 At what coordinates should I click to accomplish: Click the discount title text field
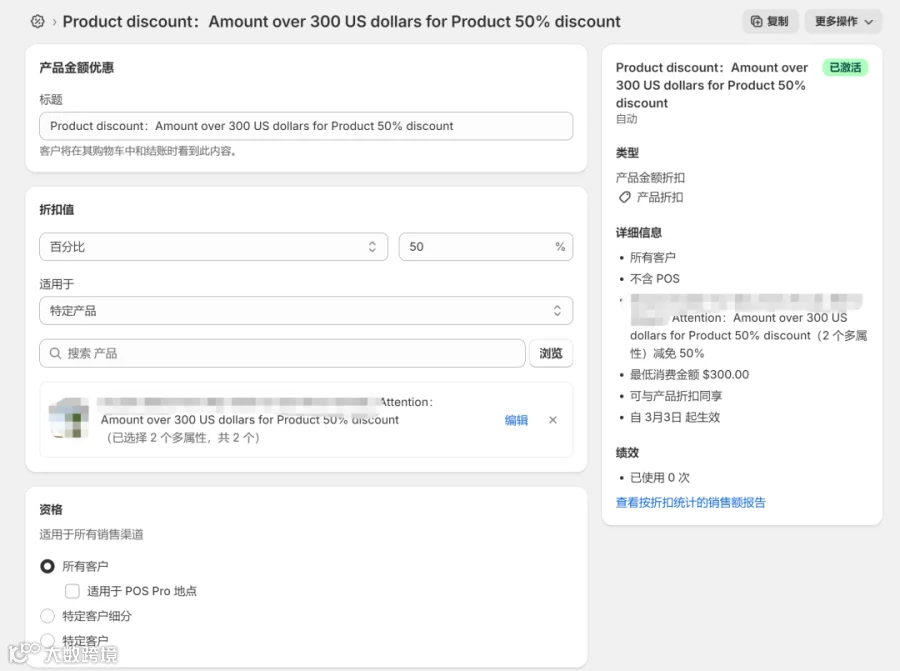pos(306,126)
